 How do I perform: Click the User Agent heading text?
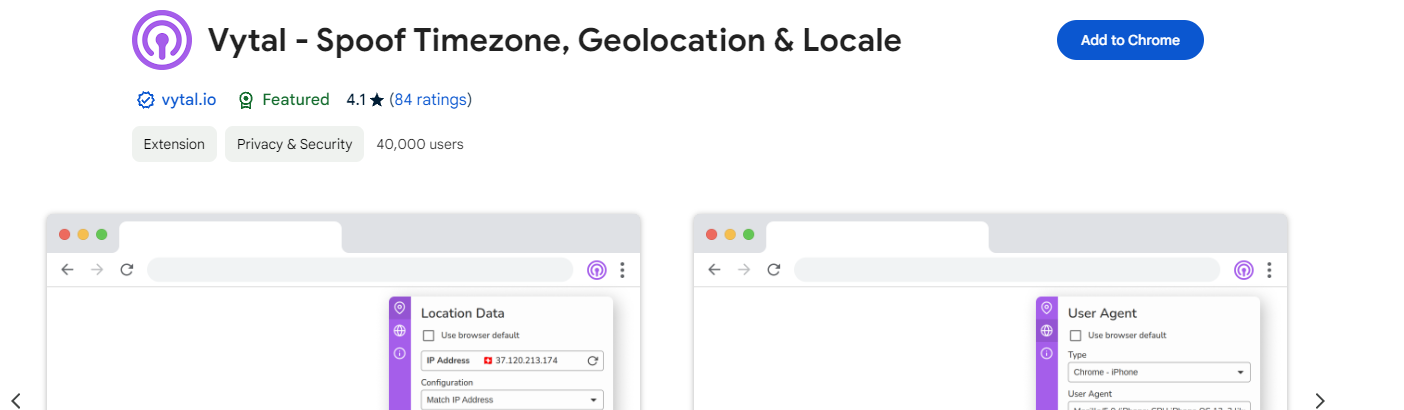point(1103,313)
